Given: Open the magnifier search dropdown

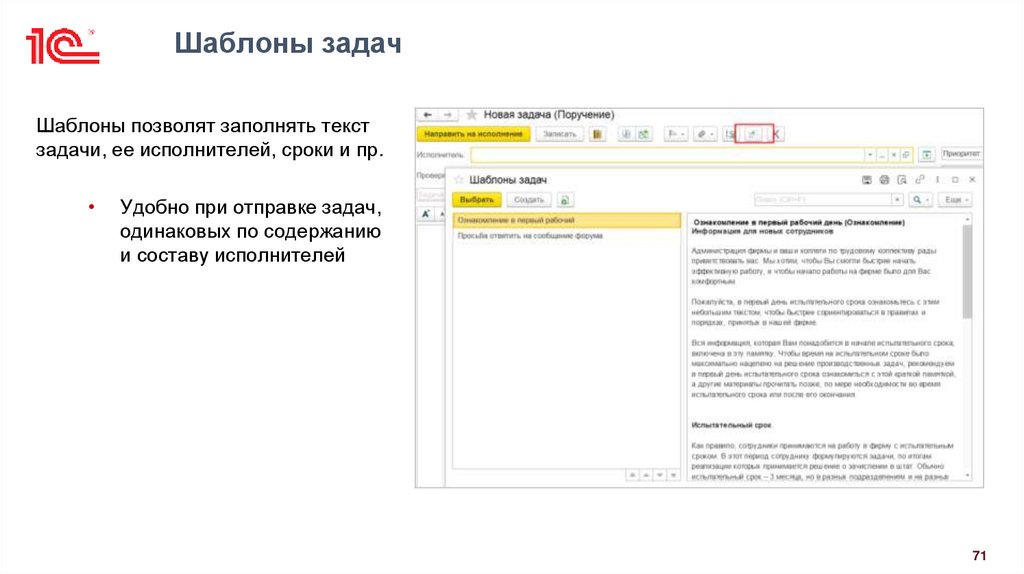Looking at the screenshot, I should pos(921,199).
